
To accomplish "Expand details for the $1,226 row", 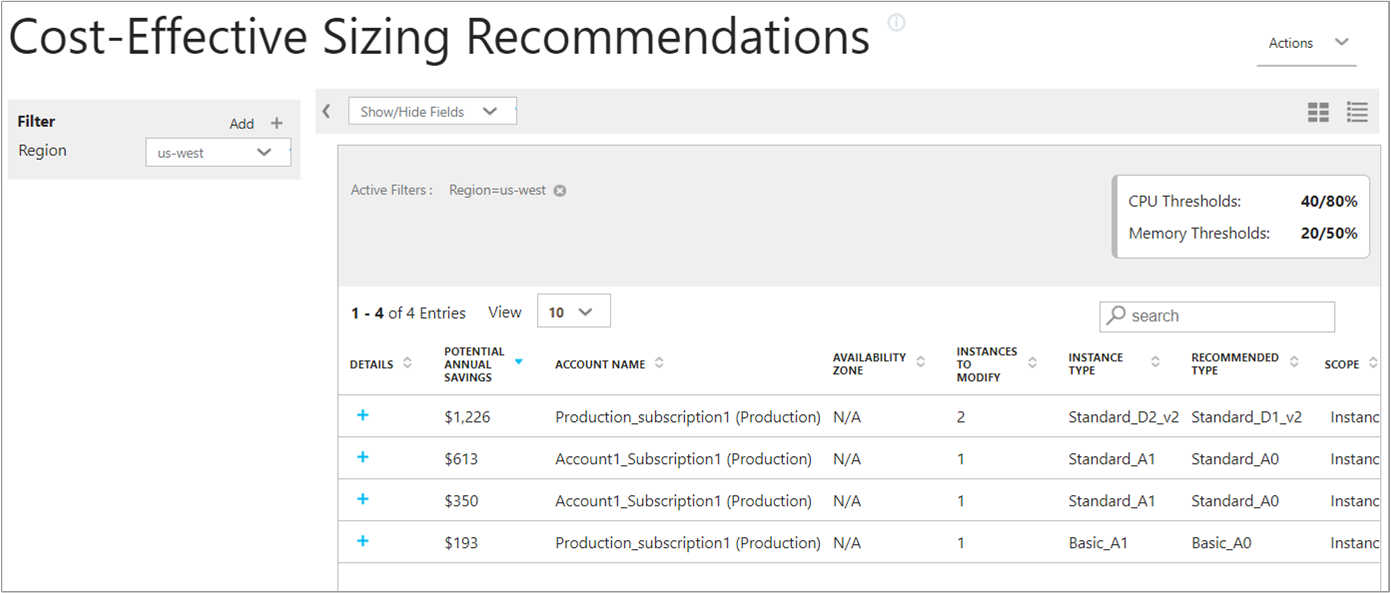I will pos(362,415).
